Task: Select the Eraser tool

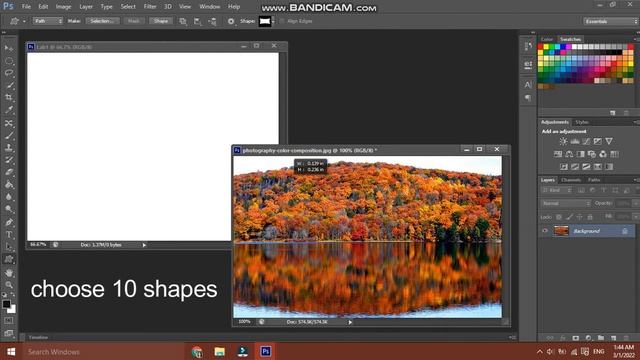Action: click(x=9, y=172)
